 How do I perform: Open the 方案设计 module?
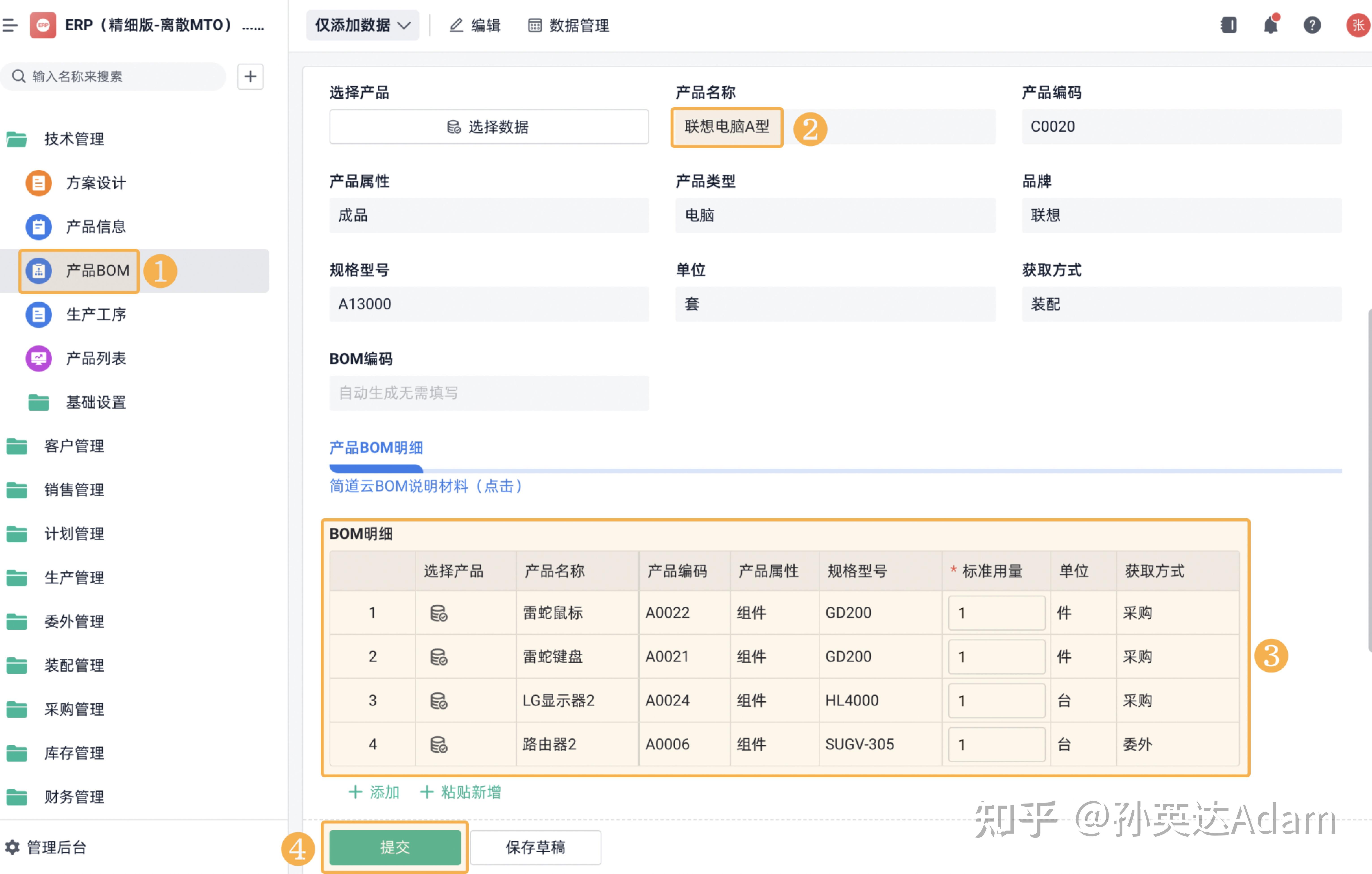(x=96, y=183)
